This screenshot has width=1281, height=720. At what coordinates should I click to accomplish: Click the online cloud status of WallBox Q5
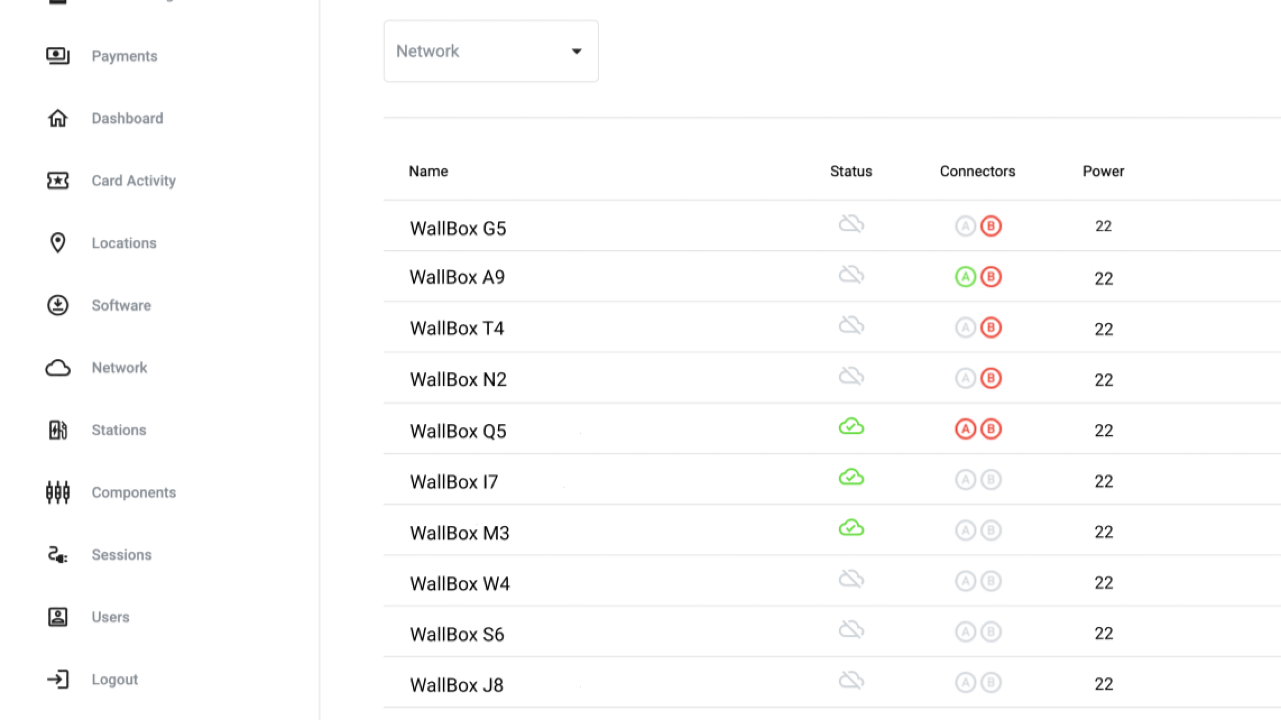point(851,427)
